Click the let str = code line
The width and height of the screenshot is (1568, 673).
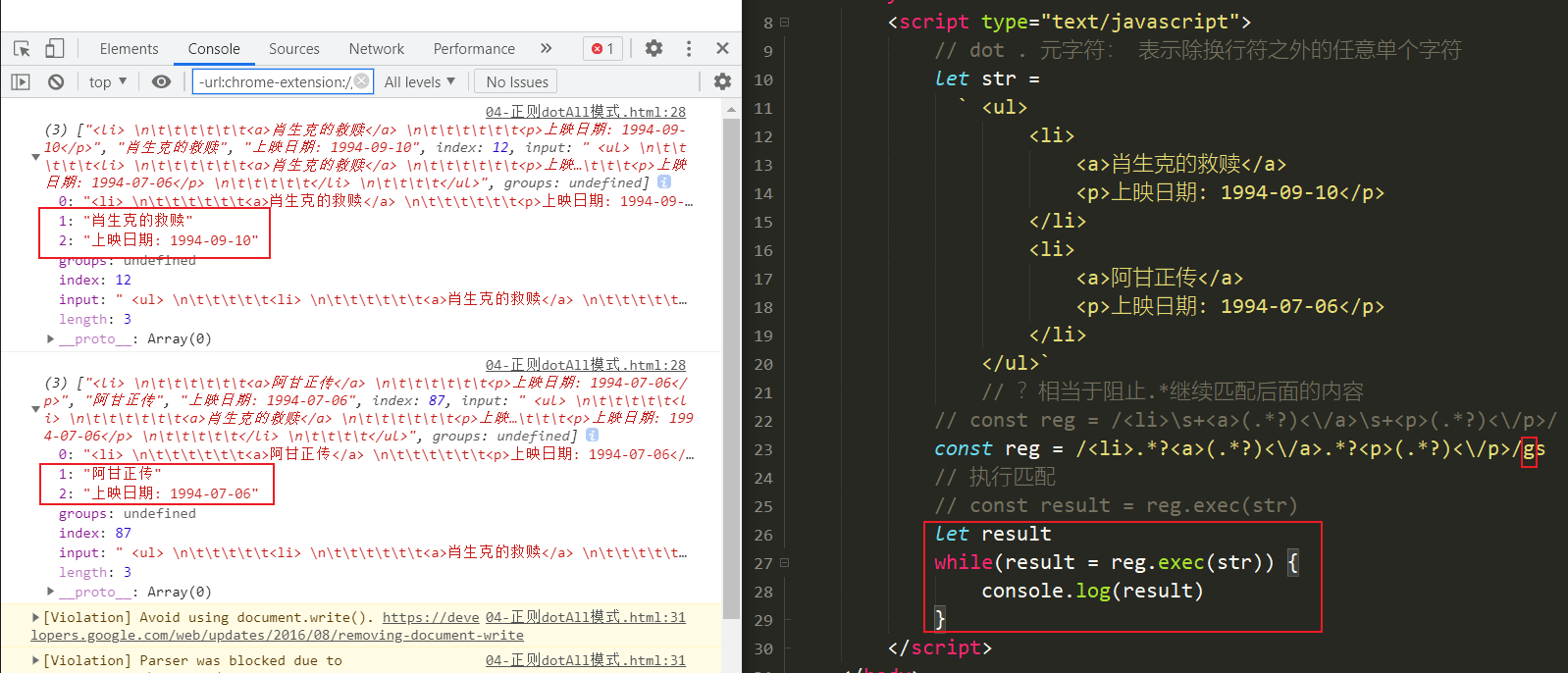click(x=987, y=78)
